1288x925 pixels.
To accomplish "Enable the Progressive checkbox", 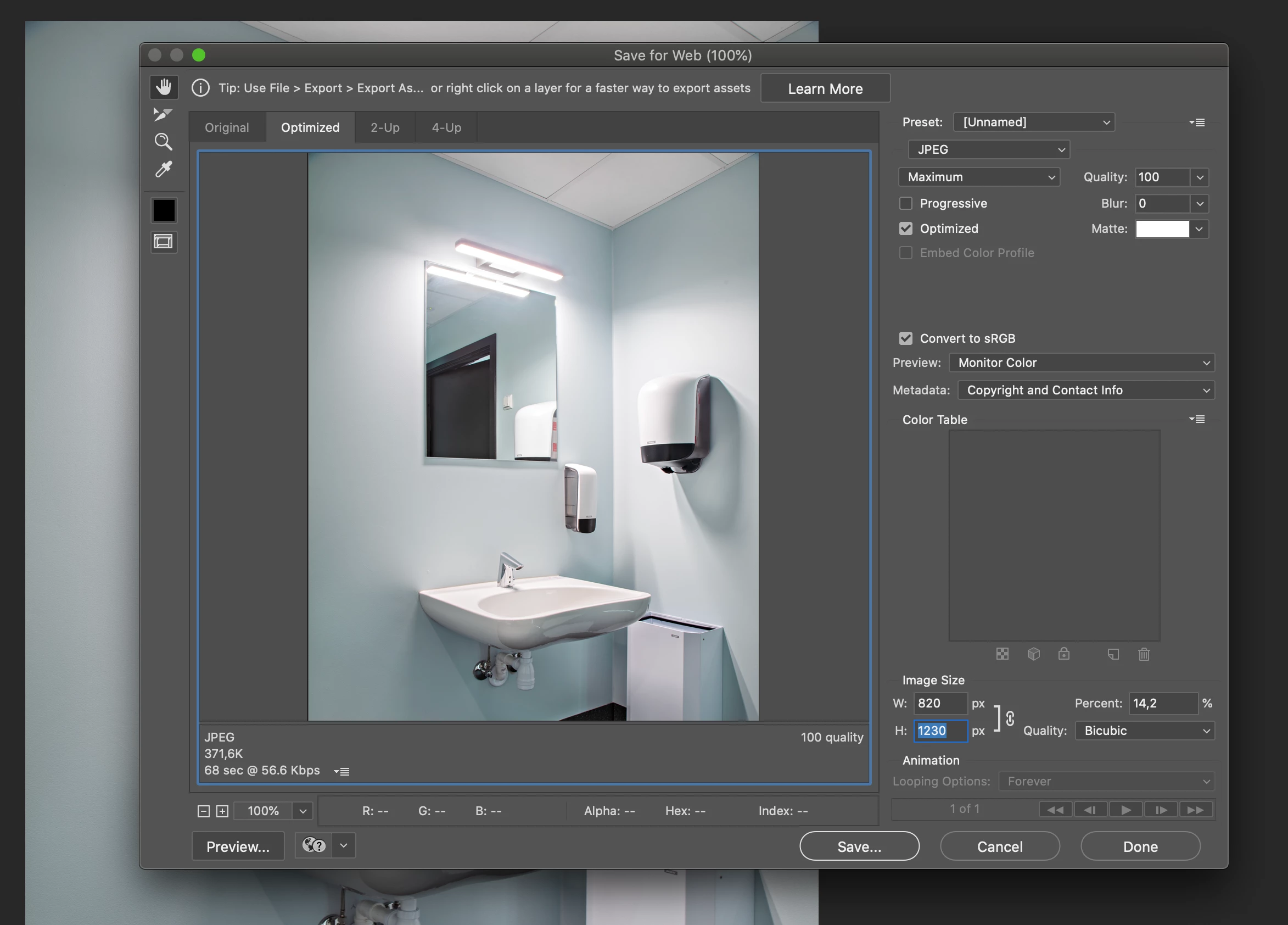I will click(x=906, y=203).
